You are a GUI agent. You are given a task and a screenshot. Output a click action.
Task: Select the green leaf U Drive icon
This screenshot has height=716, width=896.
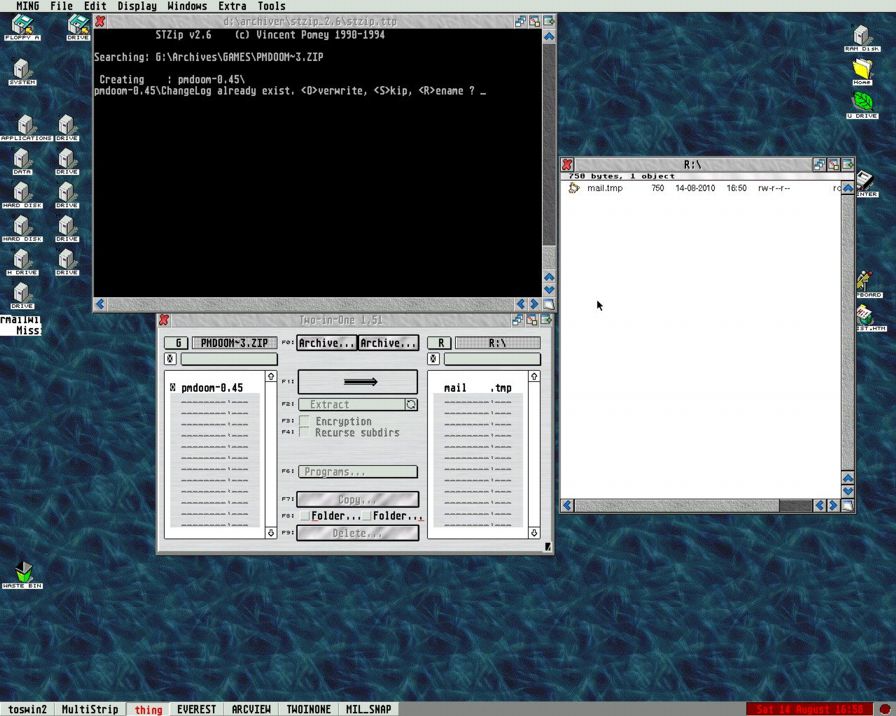point(862,103)
